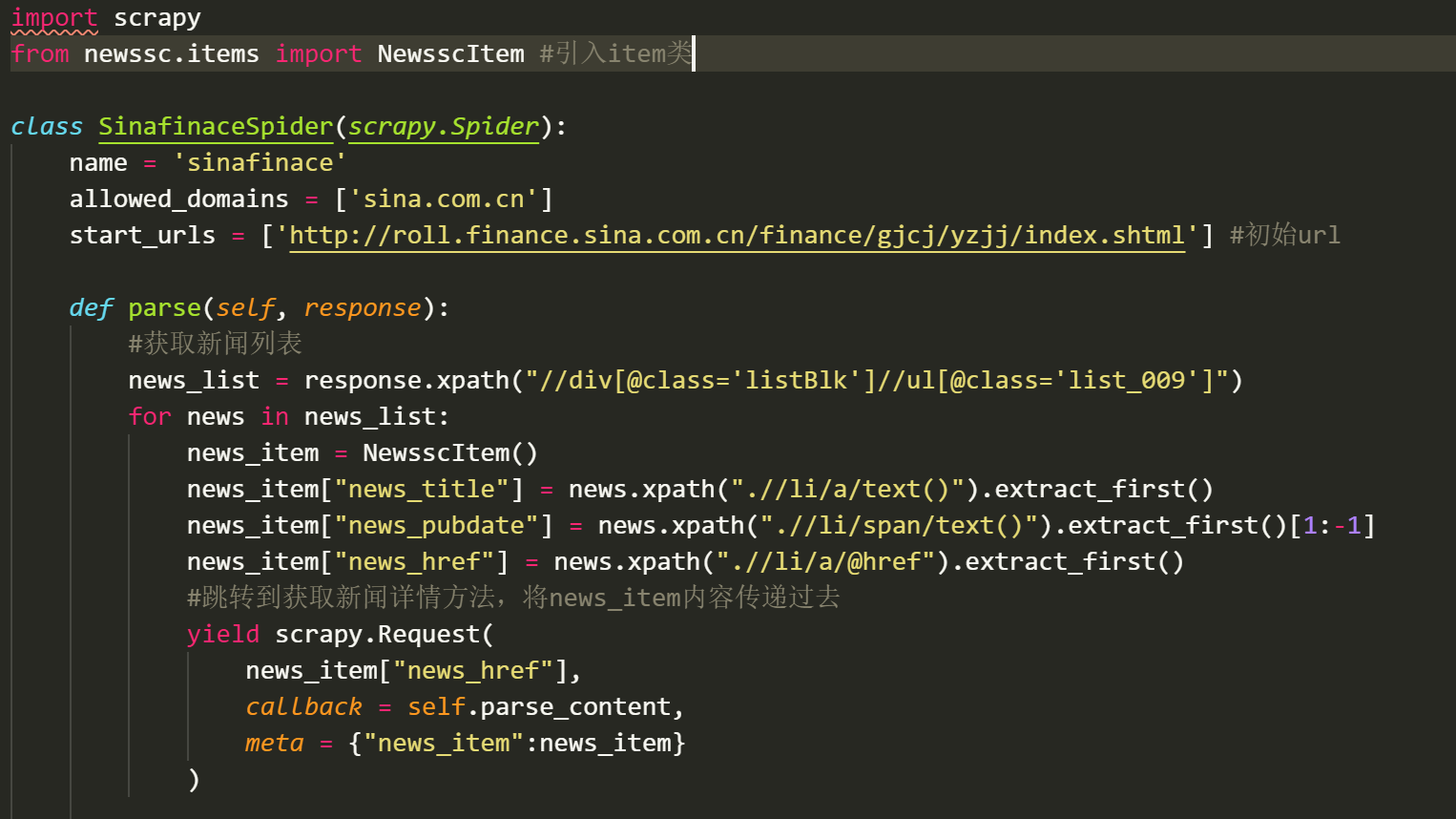Image resolution: width=1456 pixels, height=819 pixels.
Task: Place cursor on the 'sinafinace' name string
Action: click(260, 163)
